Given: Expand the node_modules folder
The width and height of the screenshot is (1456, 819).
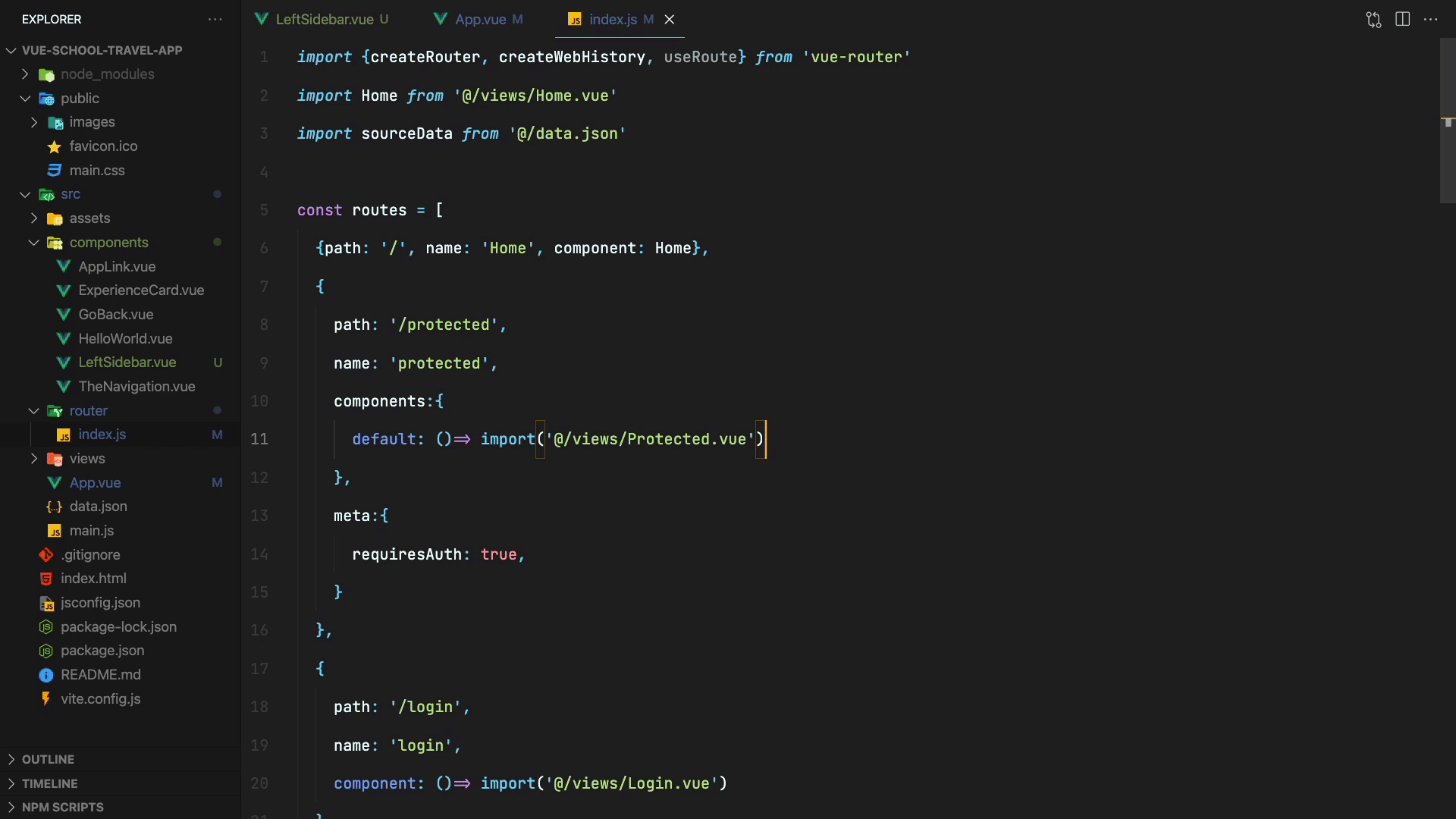Looking at the screenshot, I should pos(25,74).
